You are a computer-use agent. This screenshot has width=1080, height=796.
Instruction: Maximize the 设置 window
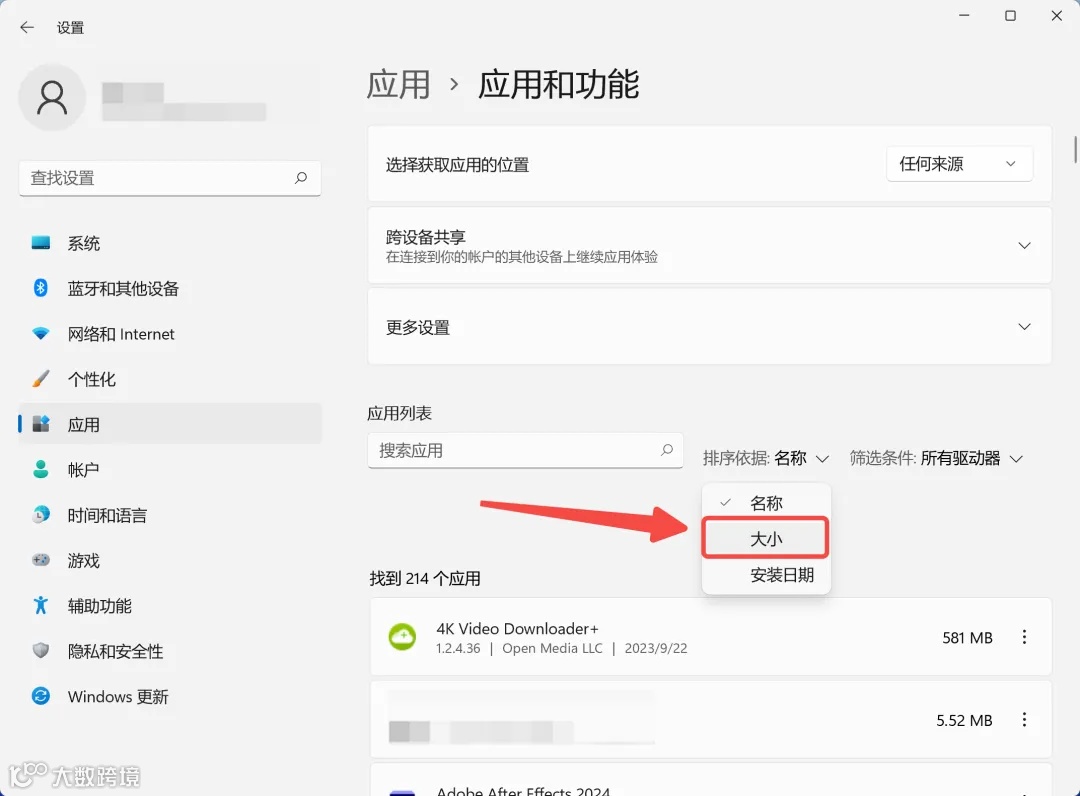1010,15
